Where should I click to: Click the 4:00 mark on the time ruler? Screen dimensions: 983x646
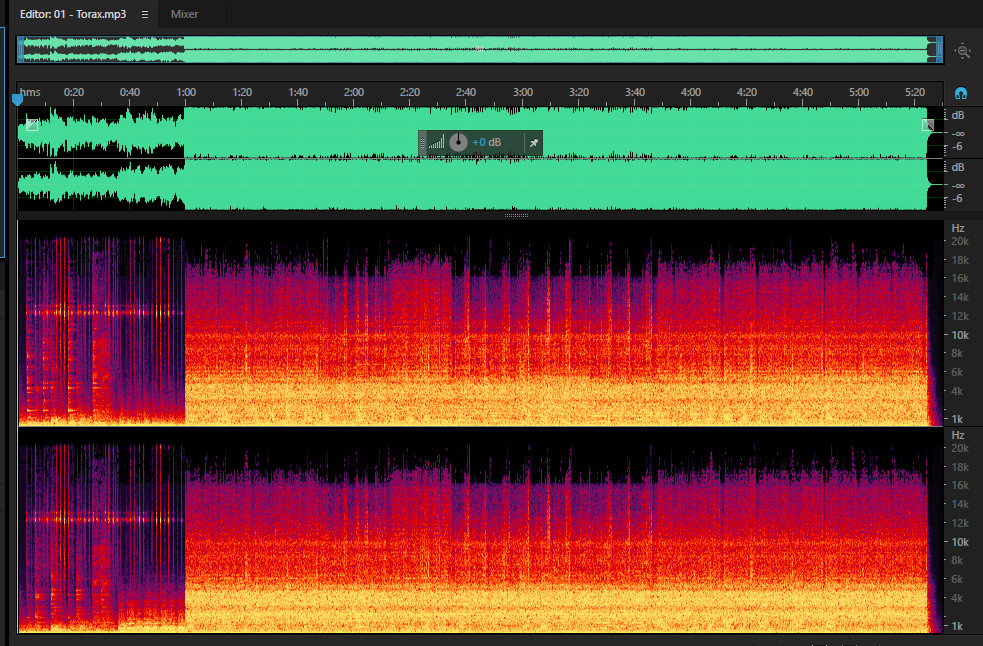click(690, 92)
